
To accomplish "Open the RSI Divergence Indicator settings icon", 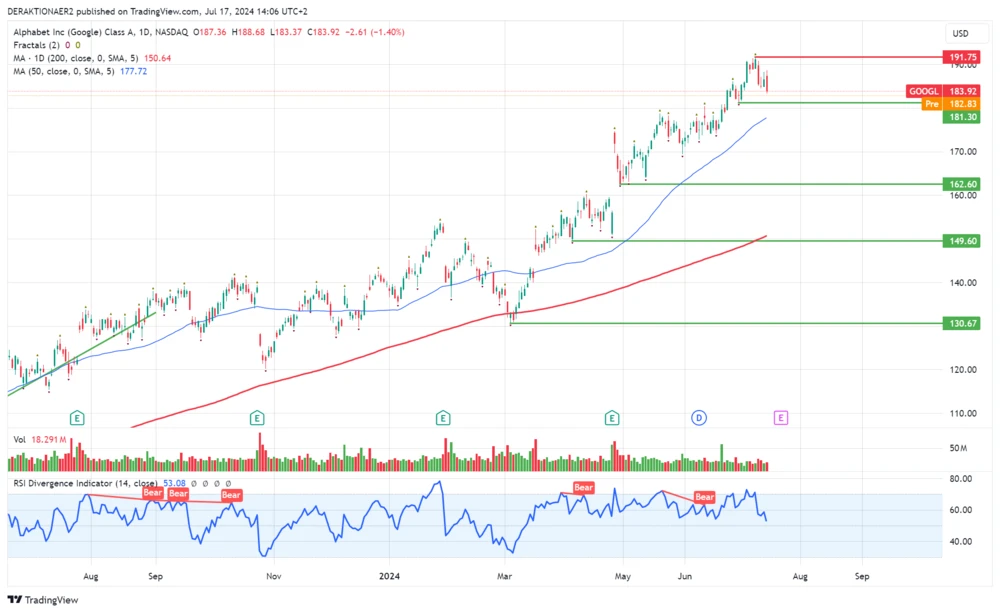I will point(206,483).
